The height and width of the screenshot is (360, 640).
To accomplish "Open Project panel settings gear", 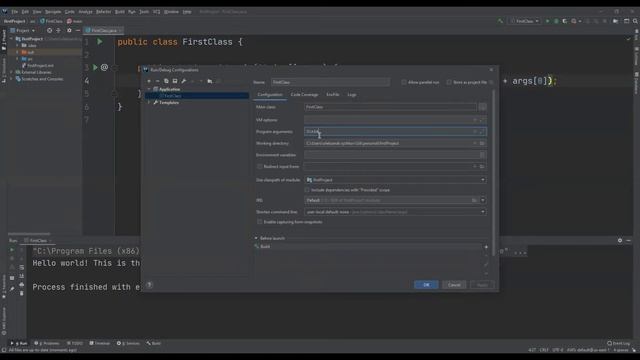I will (x=69, y=31).
